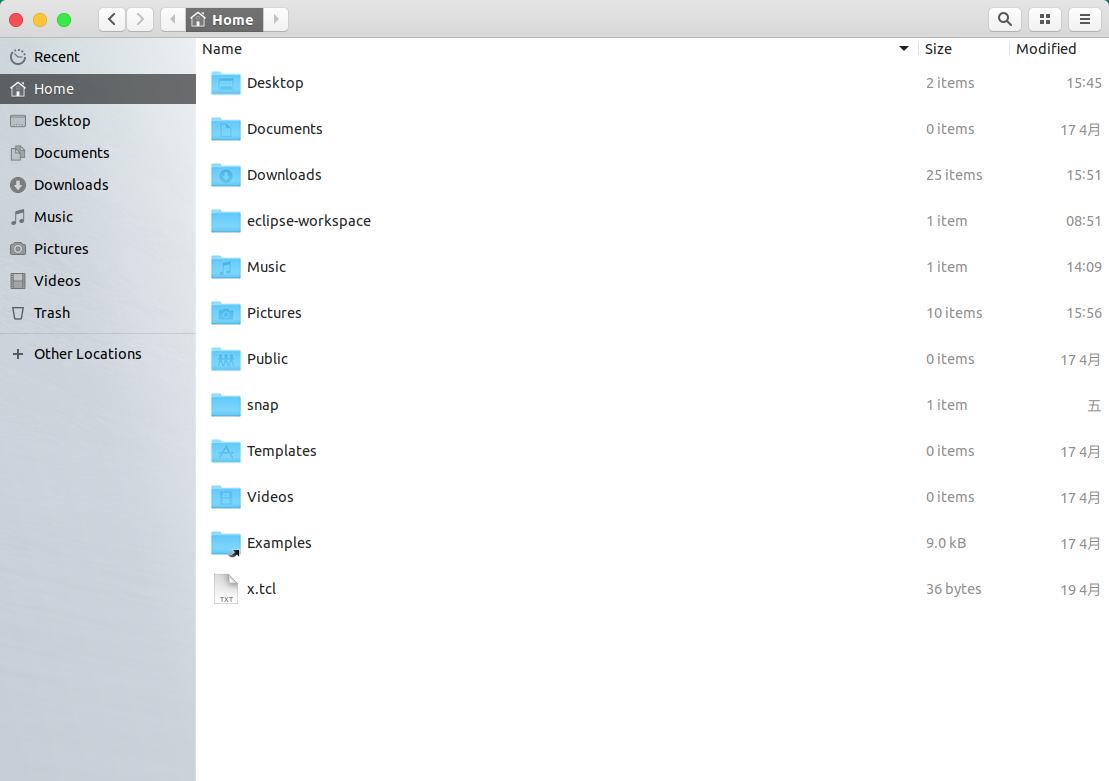
Task: Click the back navigation arrow
Action: (x=112, y=20)
